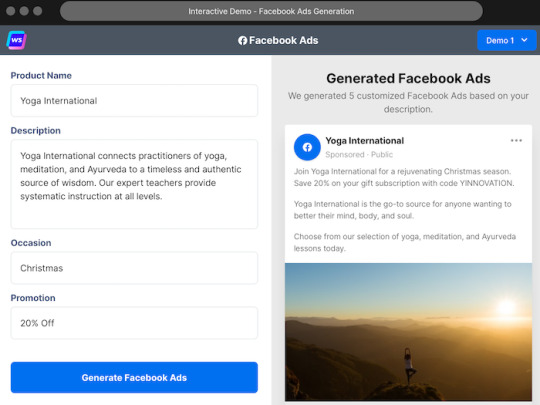Click the round Facebook avatar on ad
Image resolution: width=540 pixels, height=405 pixels.
[x=307, y=147]
